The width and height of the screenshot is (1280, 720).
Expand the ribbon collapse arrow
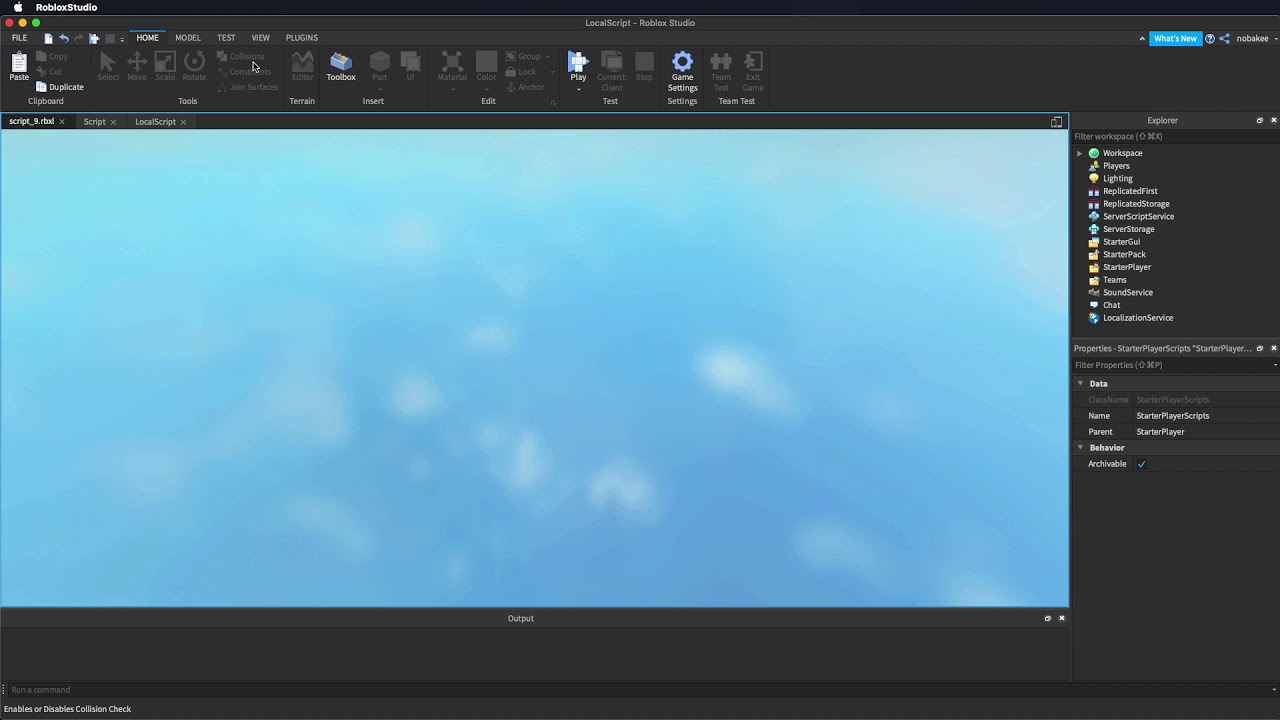1142,38
